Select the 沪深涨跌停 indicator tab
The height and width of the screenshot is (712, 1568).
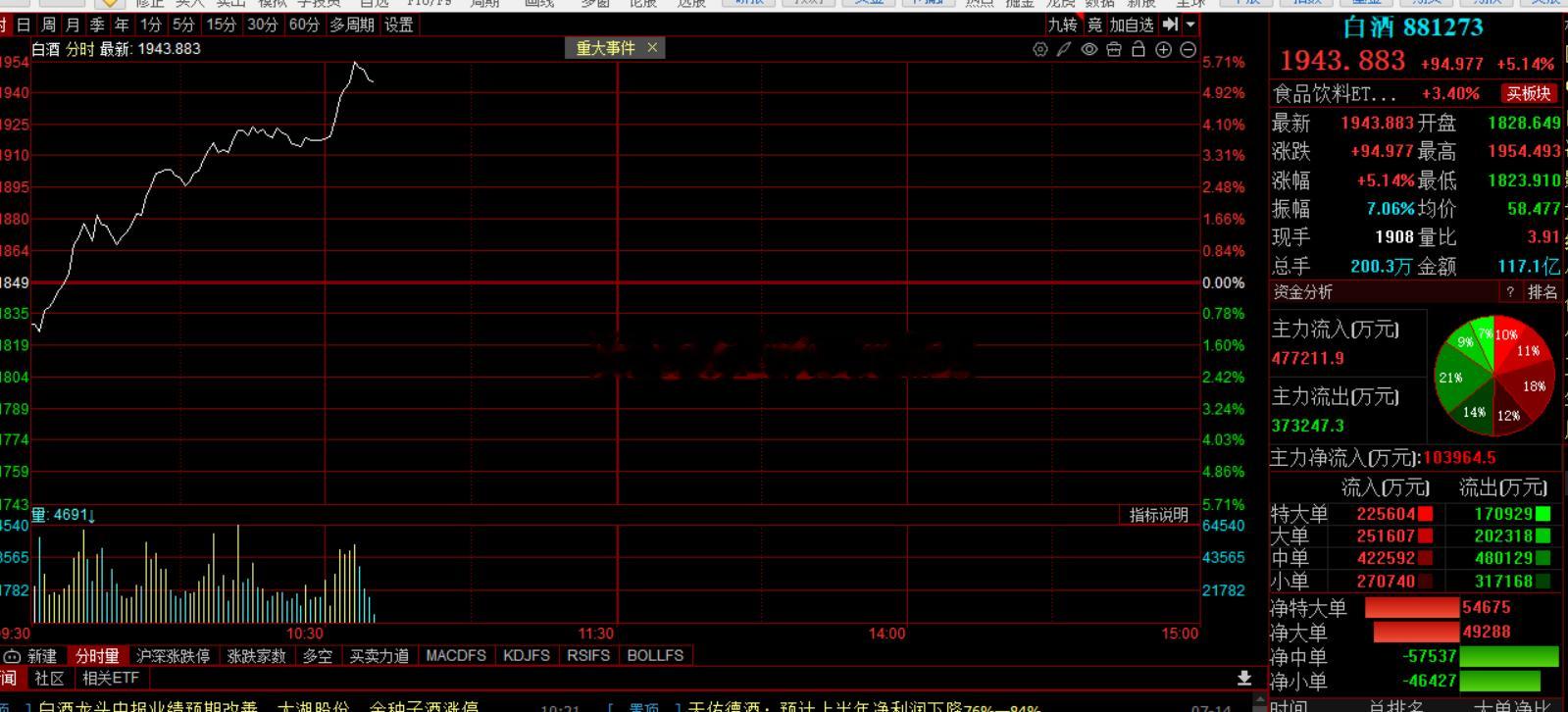[x=174, y=656]
